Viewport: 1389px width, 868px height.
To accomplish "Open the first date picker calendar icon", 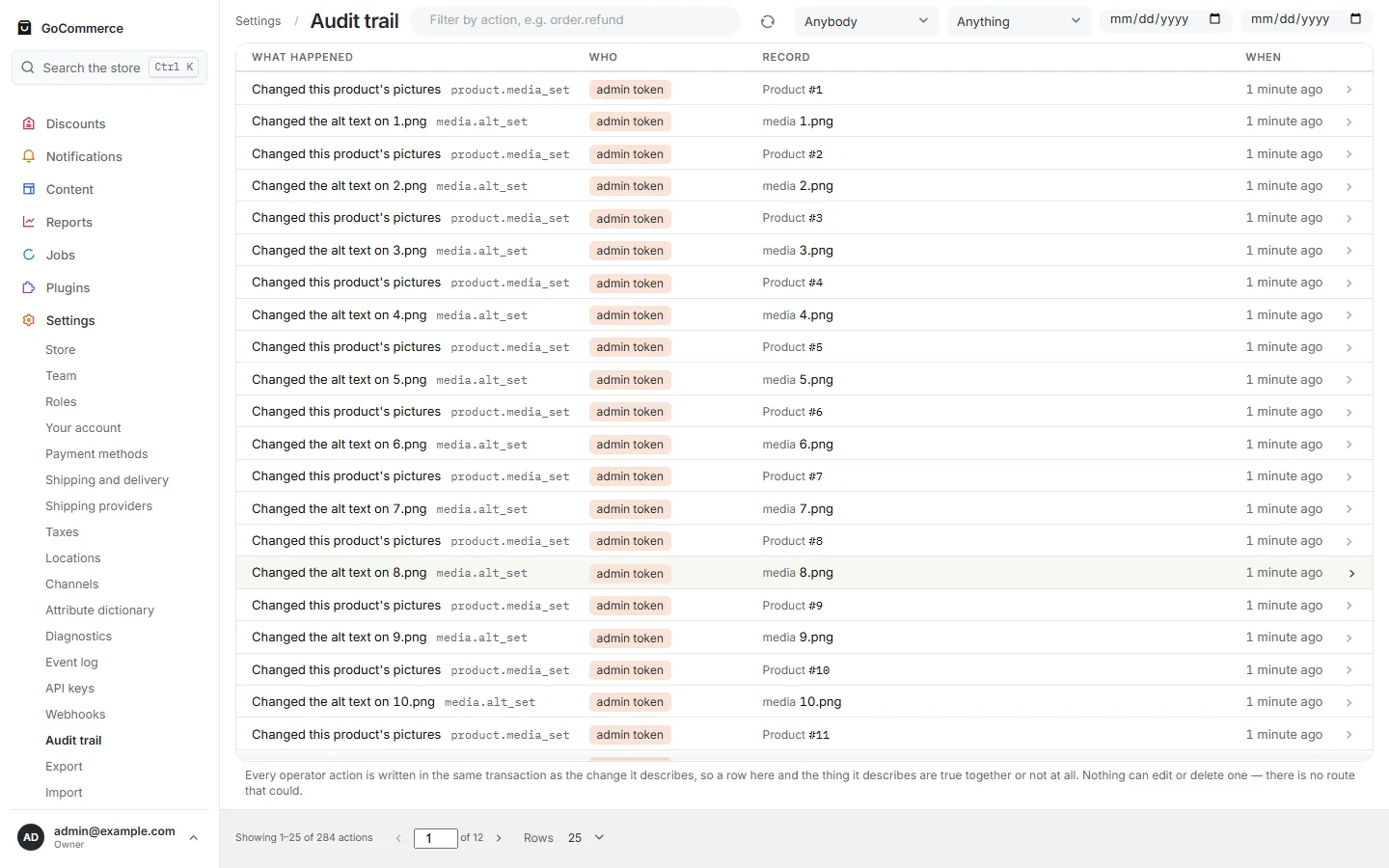I will point(1214,19).
